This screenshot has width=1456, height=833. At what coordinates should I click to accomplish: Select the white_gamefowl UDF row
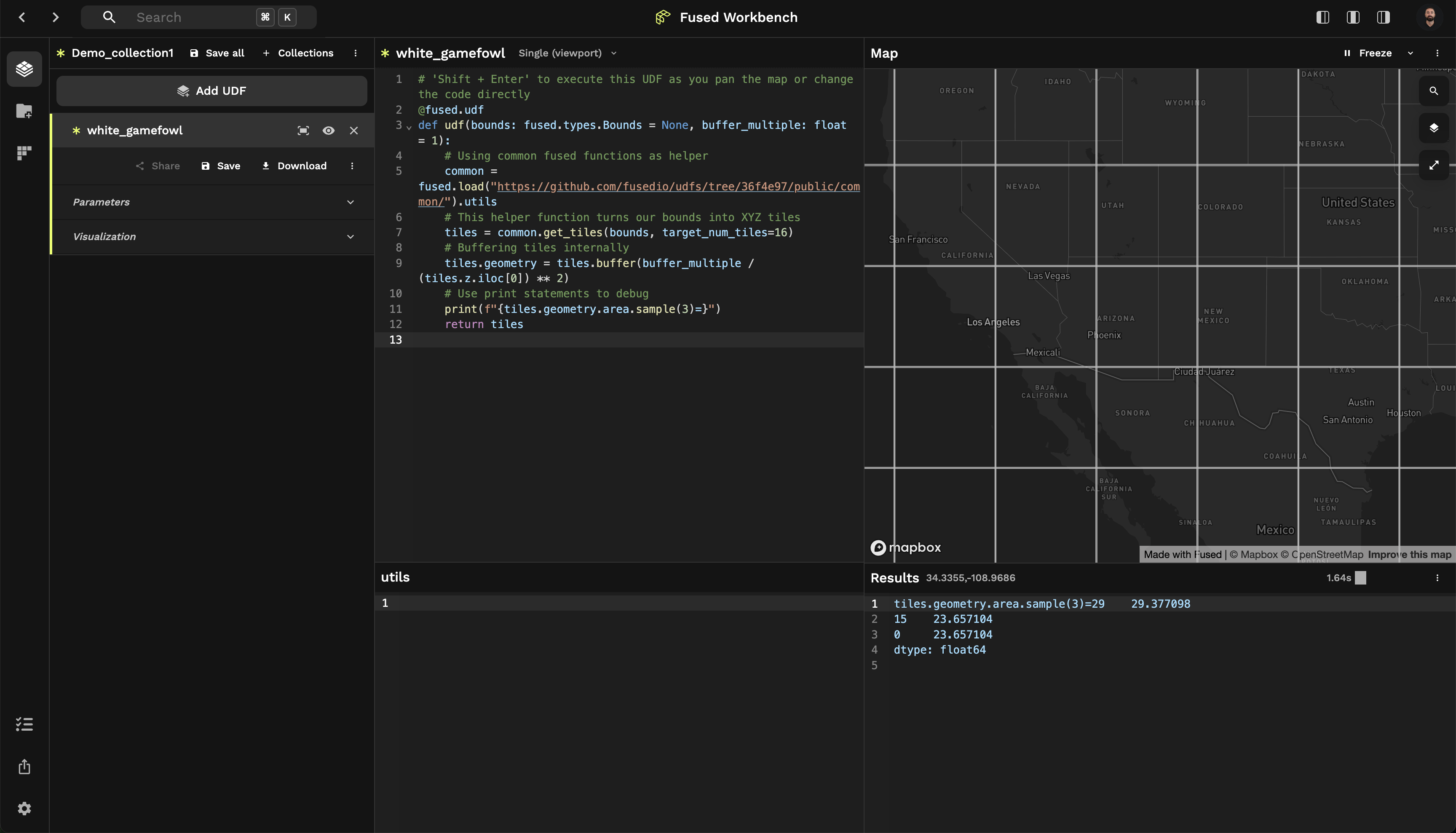213,131
